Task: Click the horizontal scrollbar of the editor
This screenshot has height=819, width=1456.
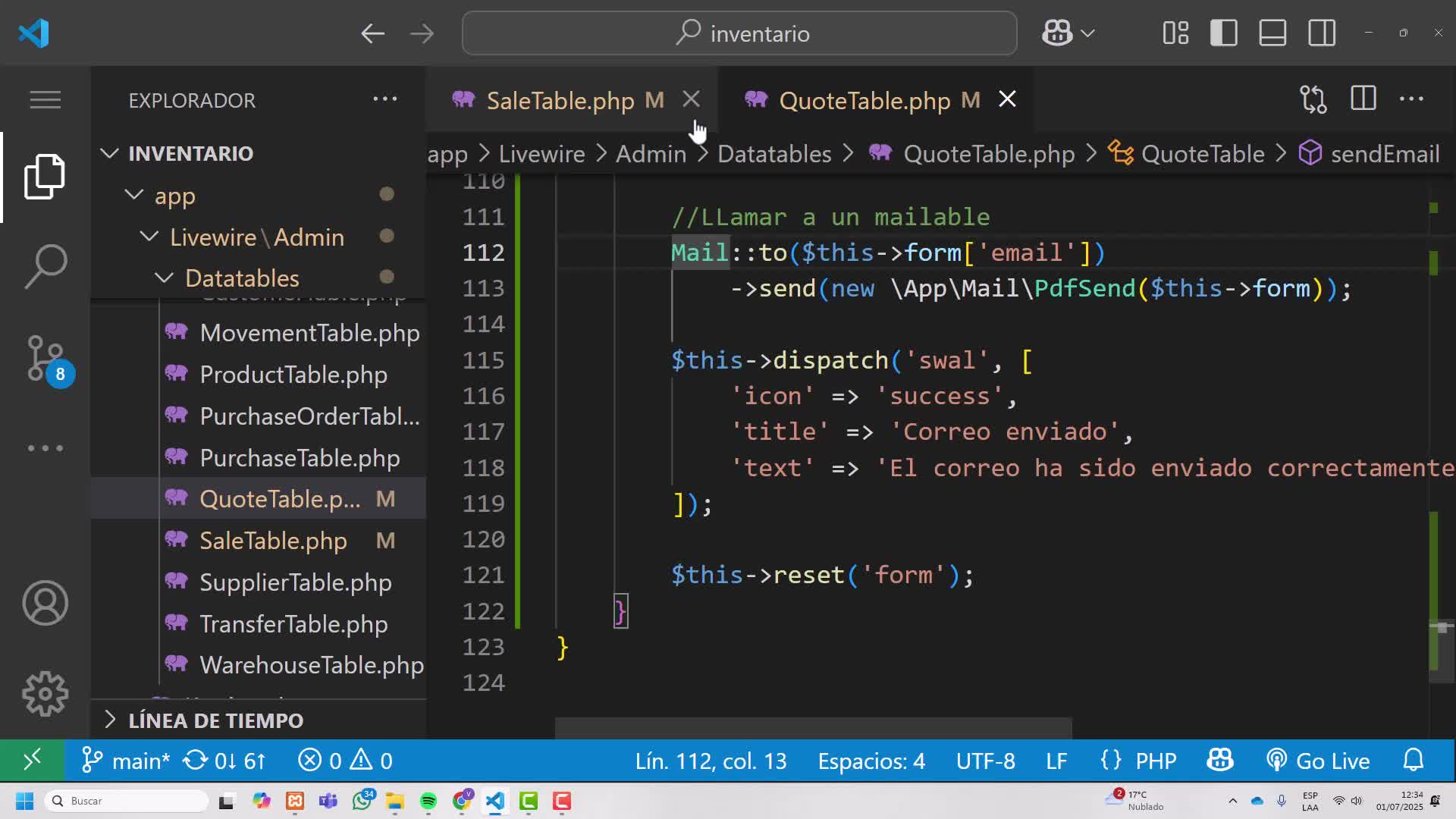Action: click(x=813, y=728)
